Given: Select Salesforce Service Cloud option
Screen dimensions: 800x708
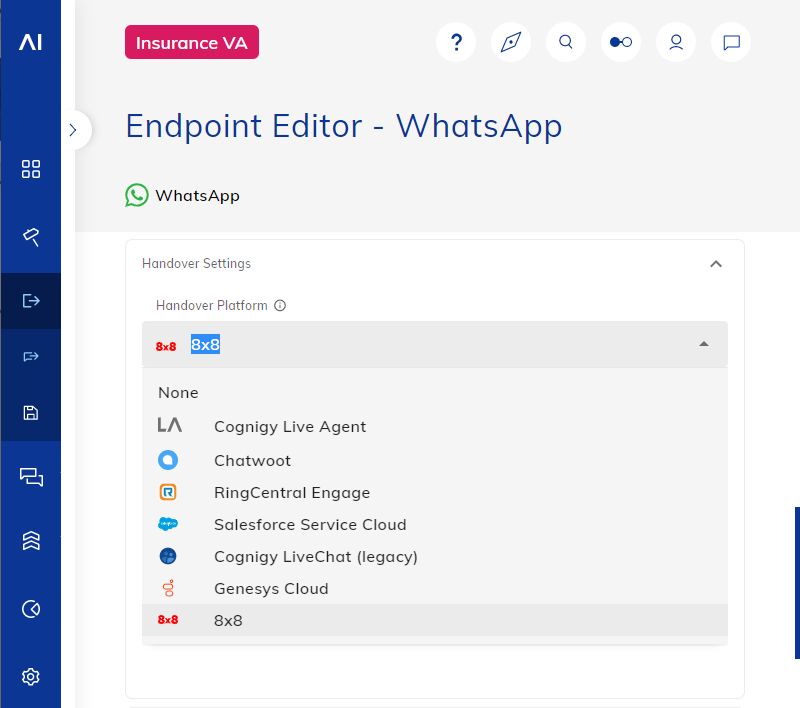Looking at the screenshot, I should point(435,524).
